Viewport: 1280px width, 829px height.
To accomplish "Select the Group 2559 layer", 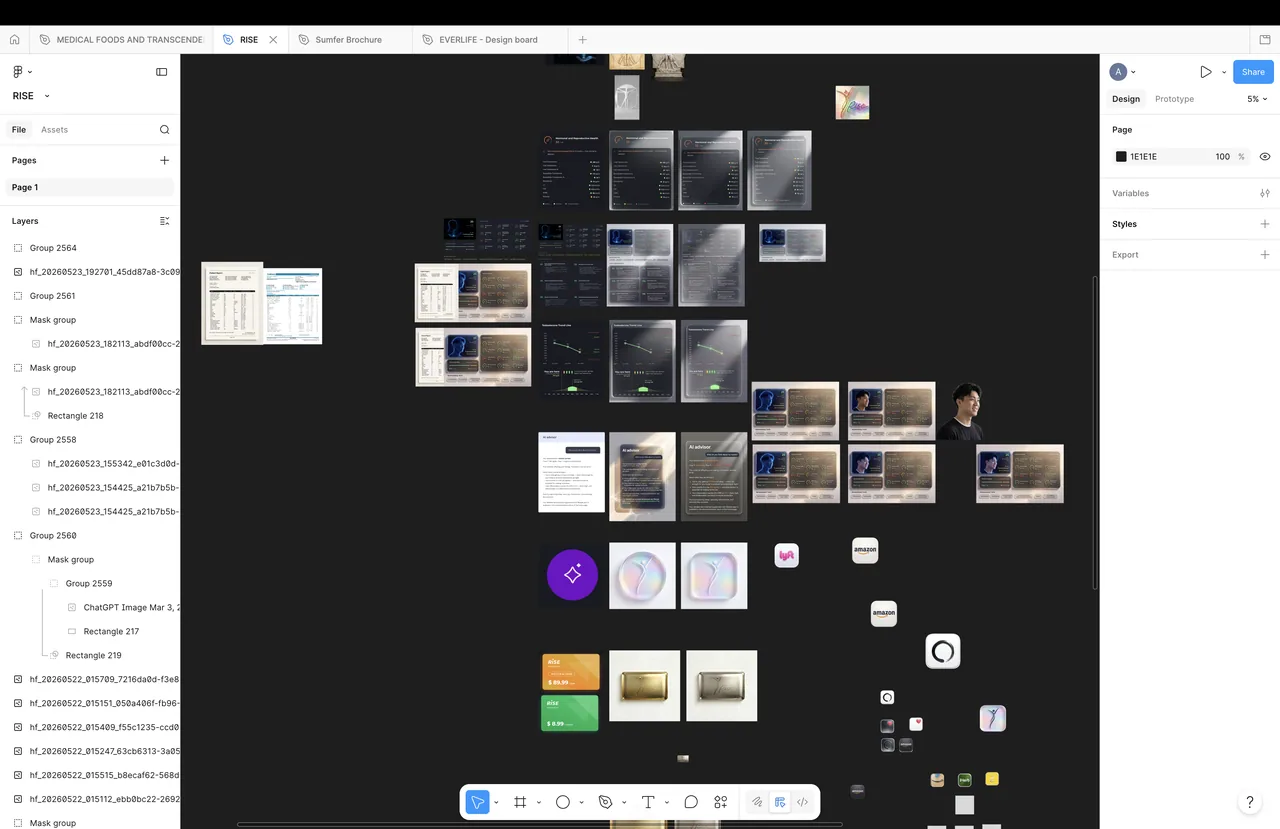I will click(x=90, y=584).
